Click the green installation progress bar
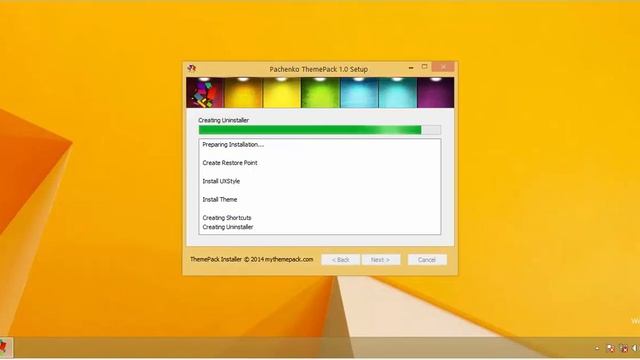This screenshot has width=640, height=360. [320, 130]
